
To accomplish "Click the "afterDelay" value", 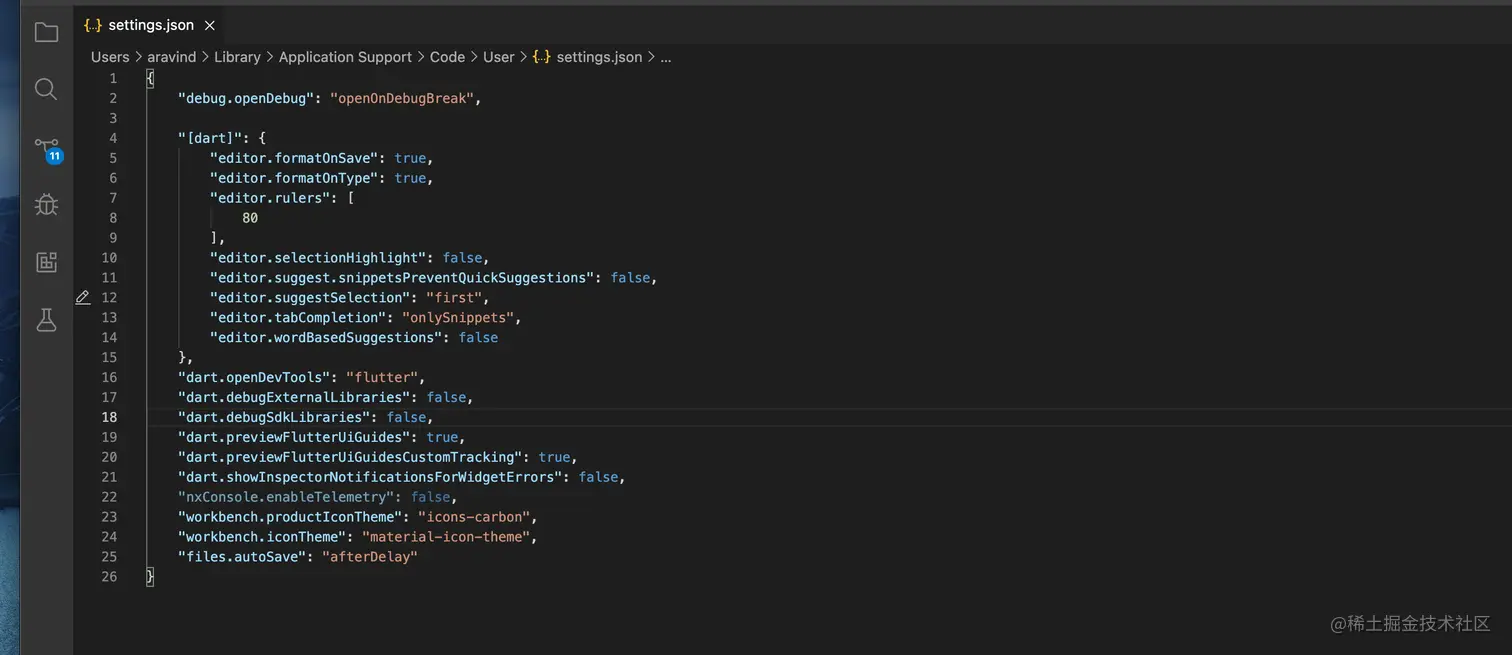I will click(x=371, y=557).
